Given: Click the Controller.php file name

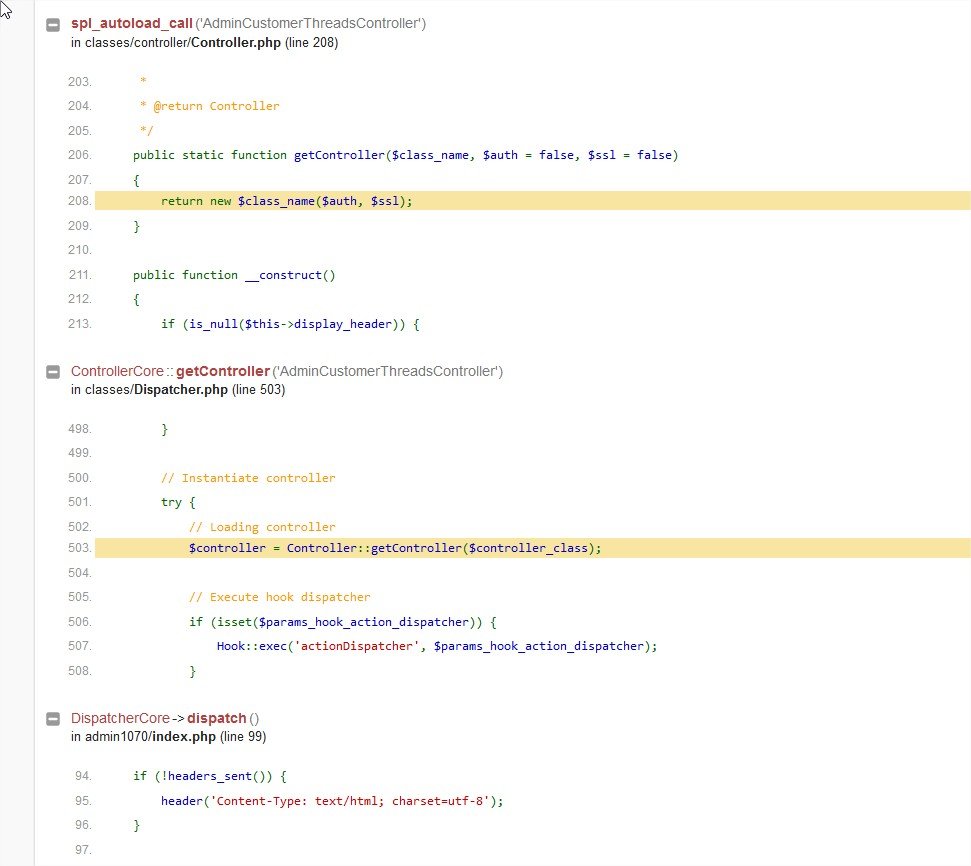Looking at the screenshot, I should [x=236, y=43].
